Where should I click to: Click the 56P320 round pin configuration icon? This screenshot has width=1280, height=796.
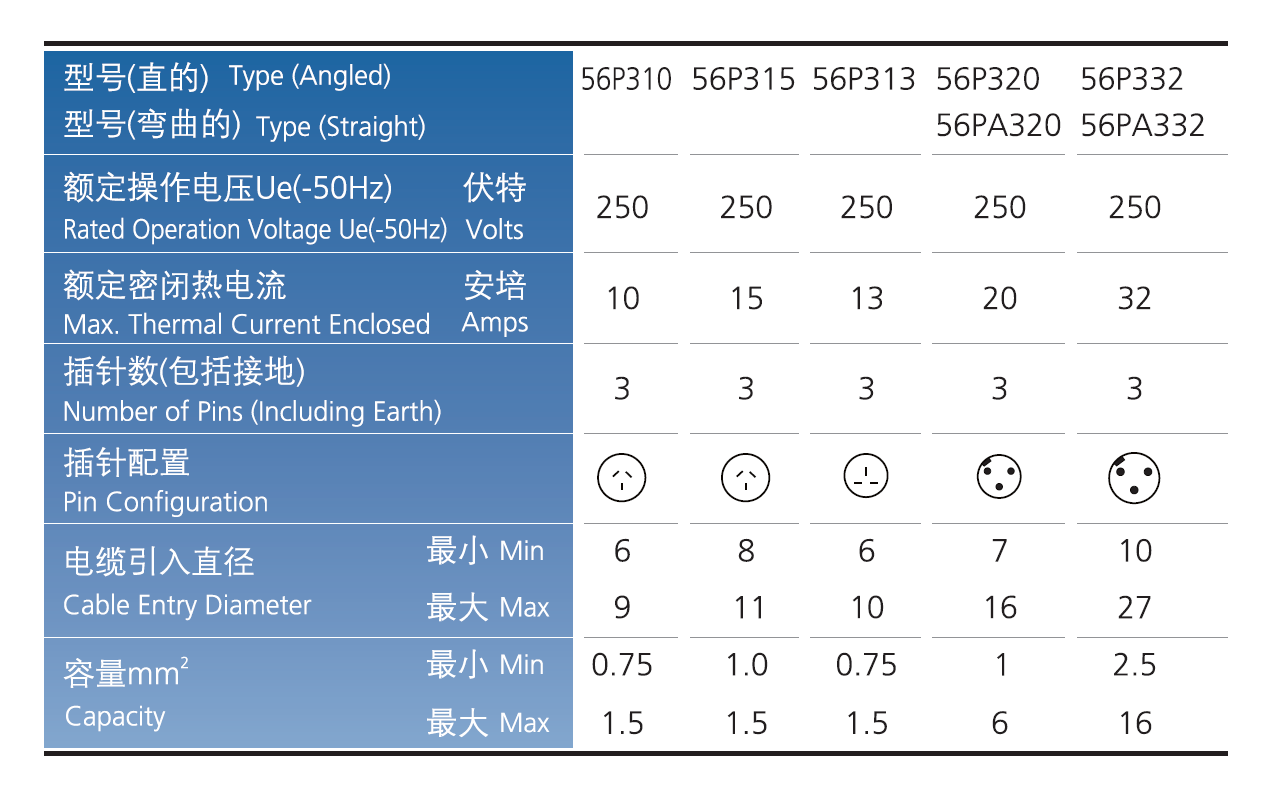coord(999,479)
